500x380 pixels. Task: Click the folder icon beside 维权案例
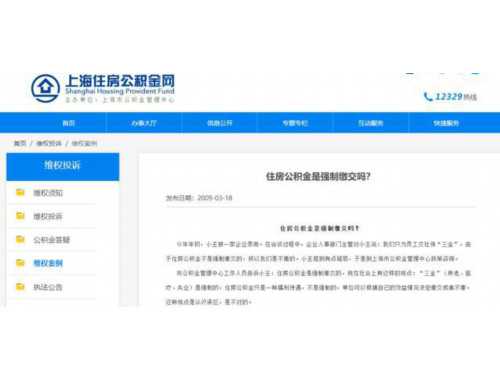pyautogui.click(x=20, y=263)
